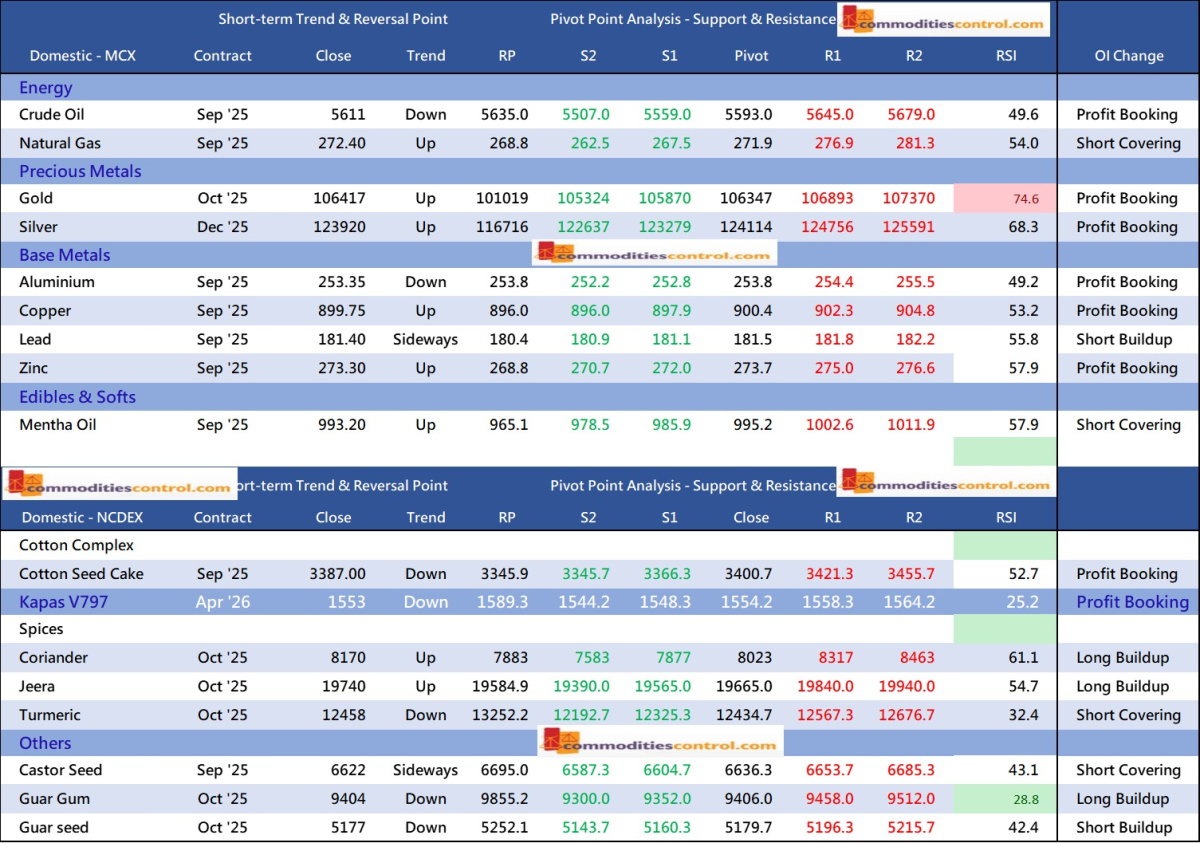The height and width of the screenshot is (843, 1200).
Task: Expand the Precious Metals section header
Action: coord(80,171)
